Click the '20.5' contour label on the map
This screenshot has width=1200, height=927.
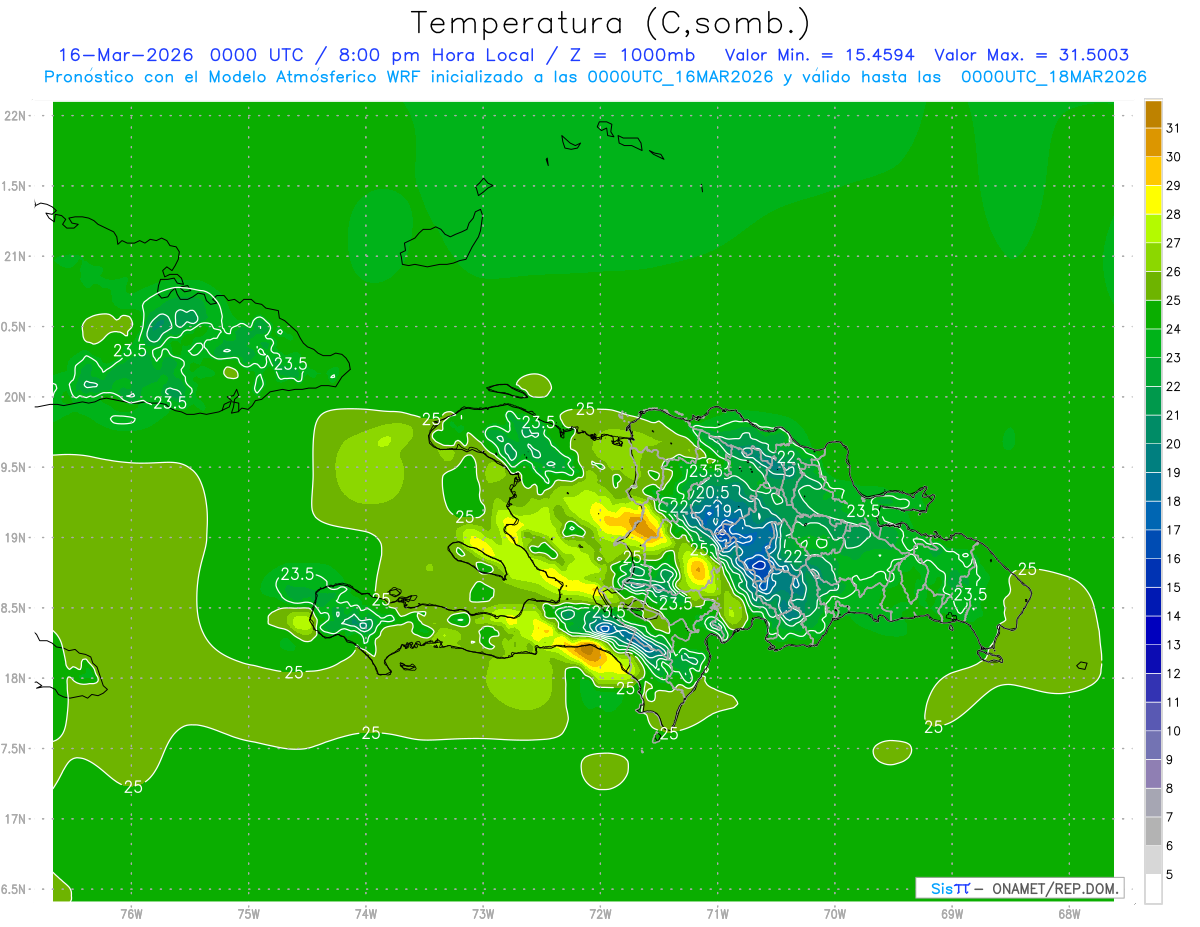tap(712, 493)
